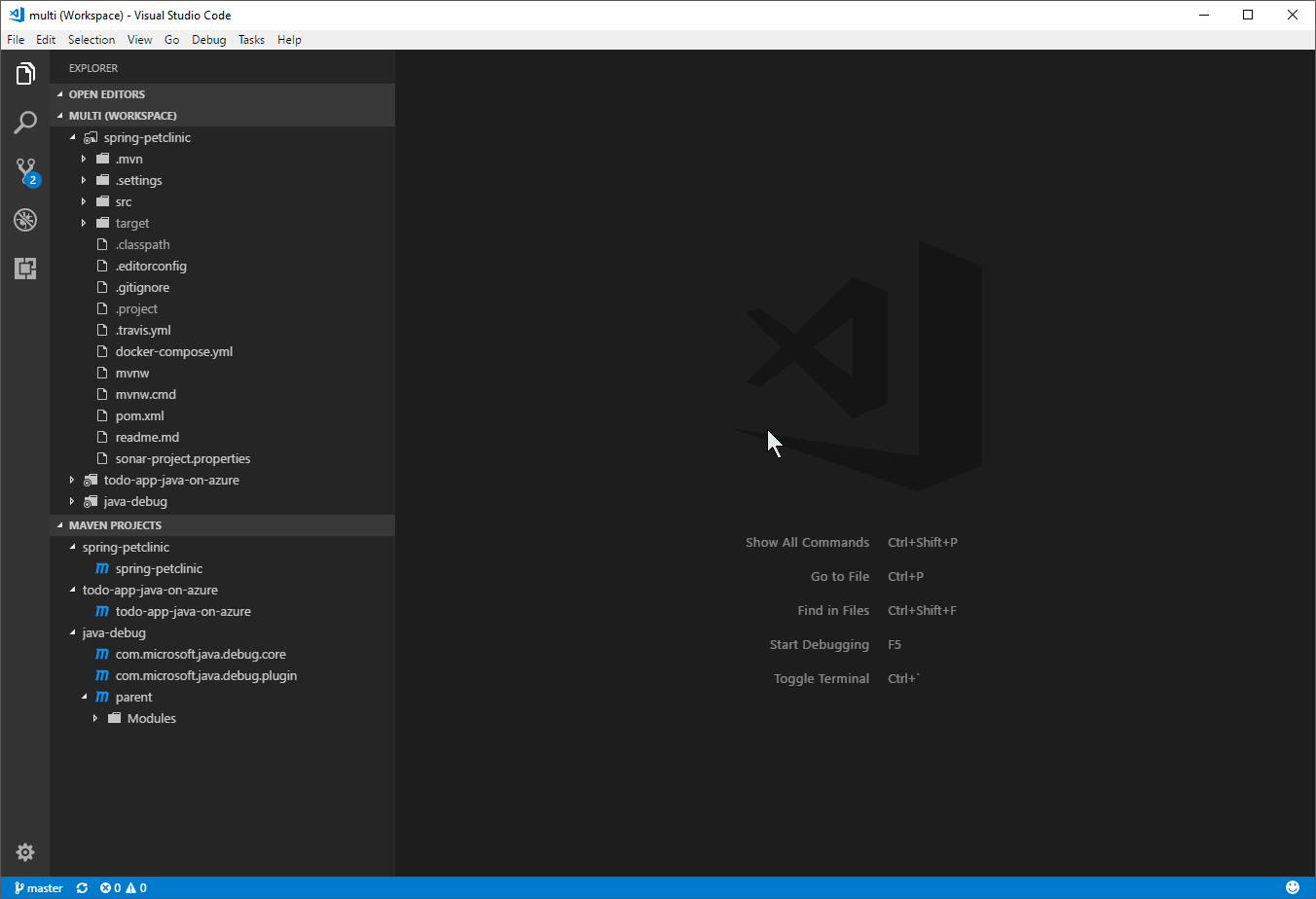Click the VS Code logo in title bar

pos(16,15)
